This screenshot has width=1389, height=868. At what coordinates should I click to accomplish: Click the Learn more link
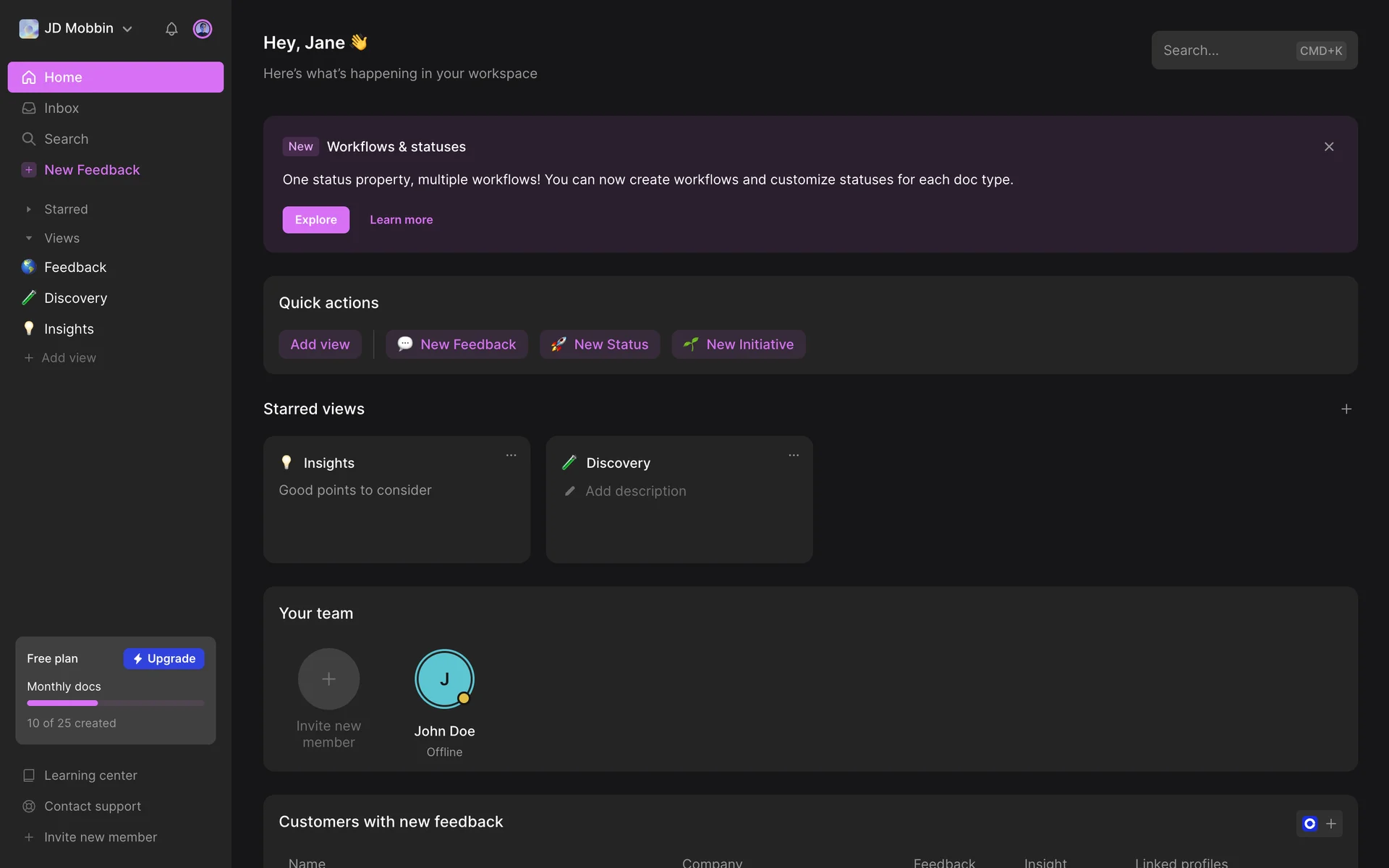pyautogui.click(x=401, y=220)
